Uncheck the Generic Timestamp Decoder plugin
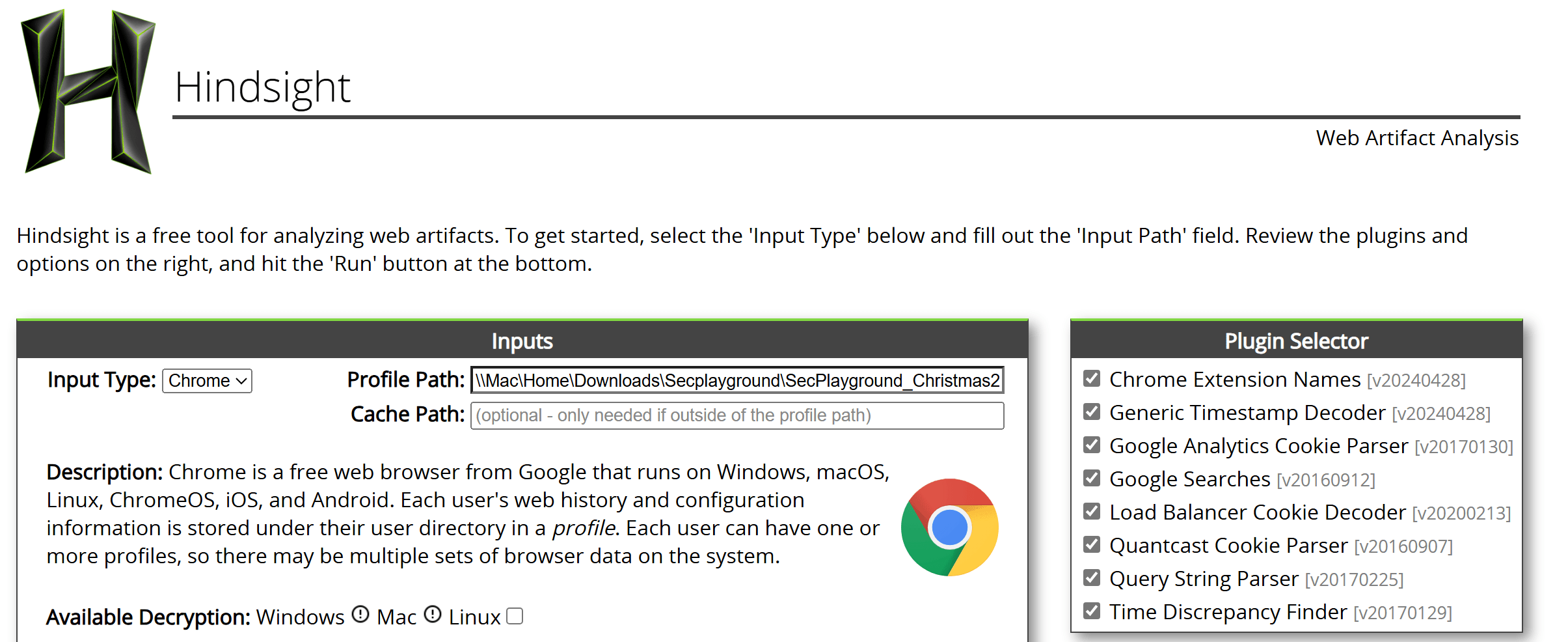The height and width of the screenshot is (642, 1568). click(1092, 412)
